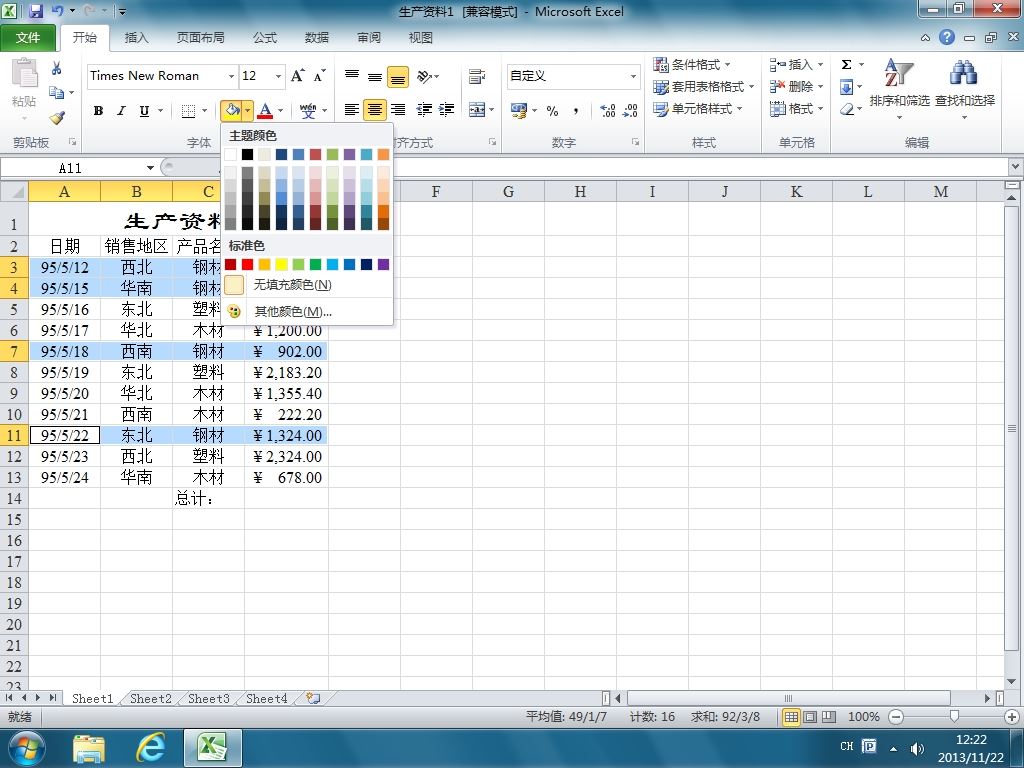Viewport: 1024px width, 768px height.
Task: Open the 套用表格格式 dropdown
Action: pyautogui.click(x=703, y=87)
